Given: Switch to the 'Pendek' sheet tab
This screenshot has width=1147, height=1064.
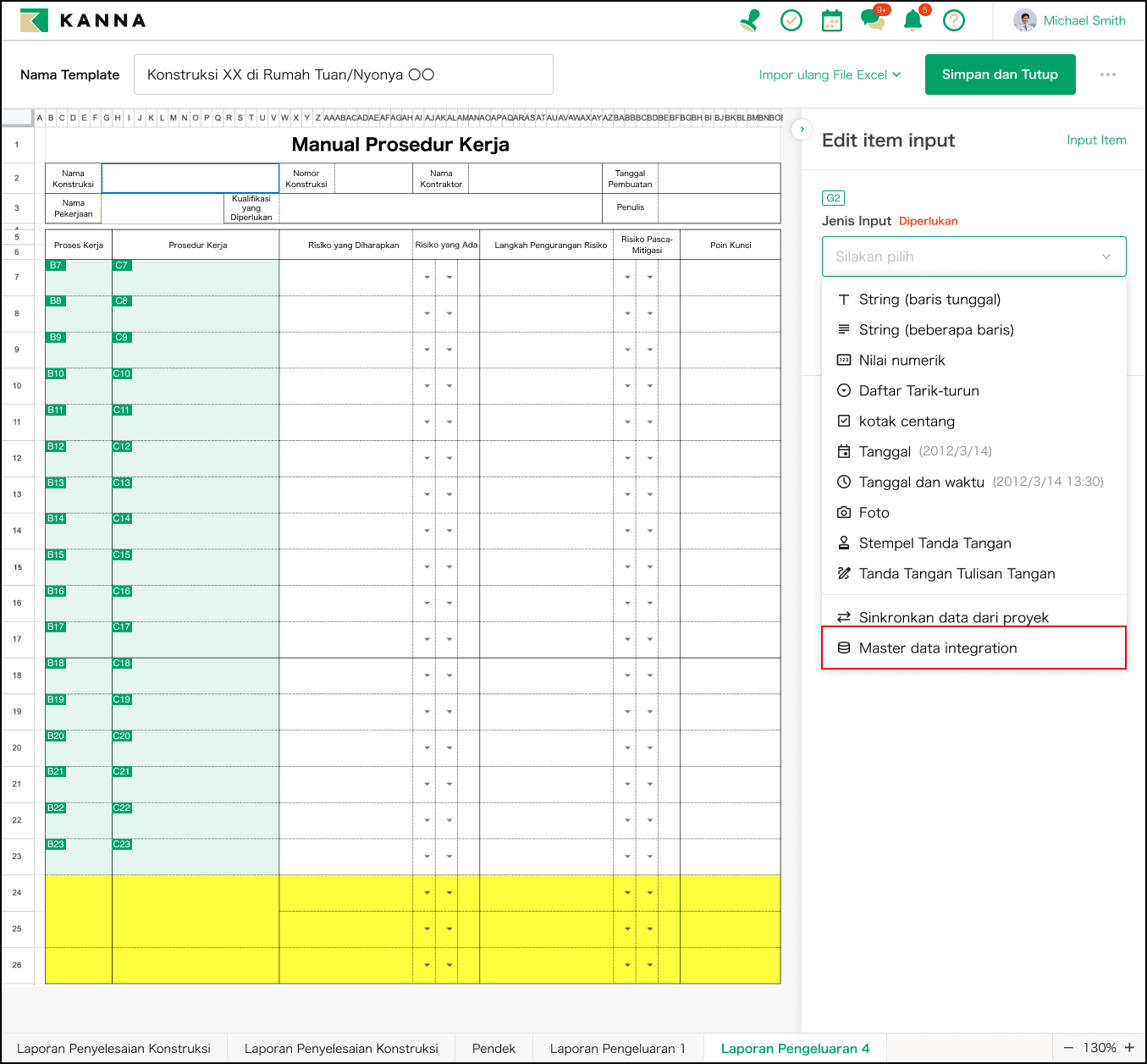Looking at the screenshot, I should (494, 1048).
